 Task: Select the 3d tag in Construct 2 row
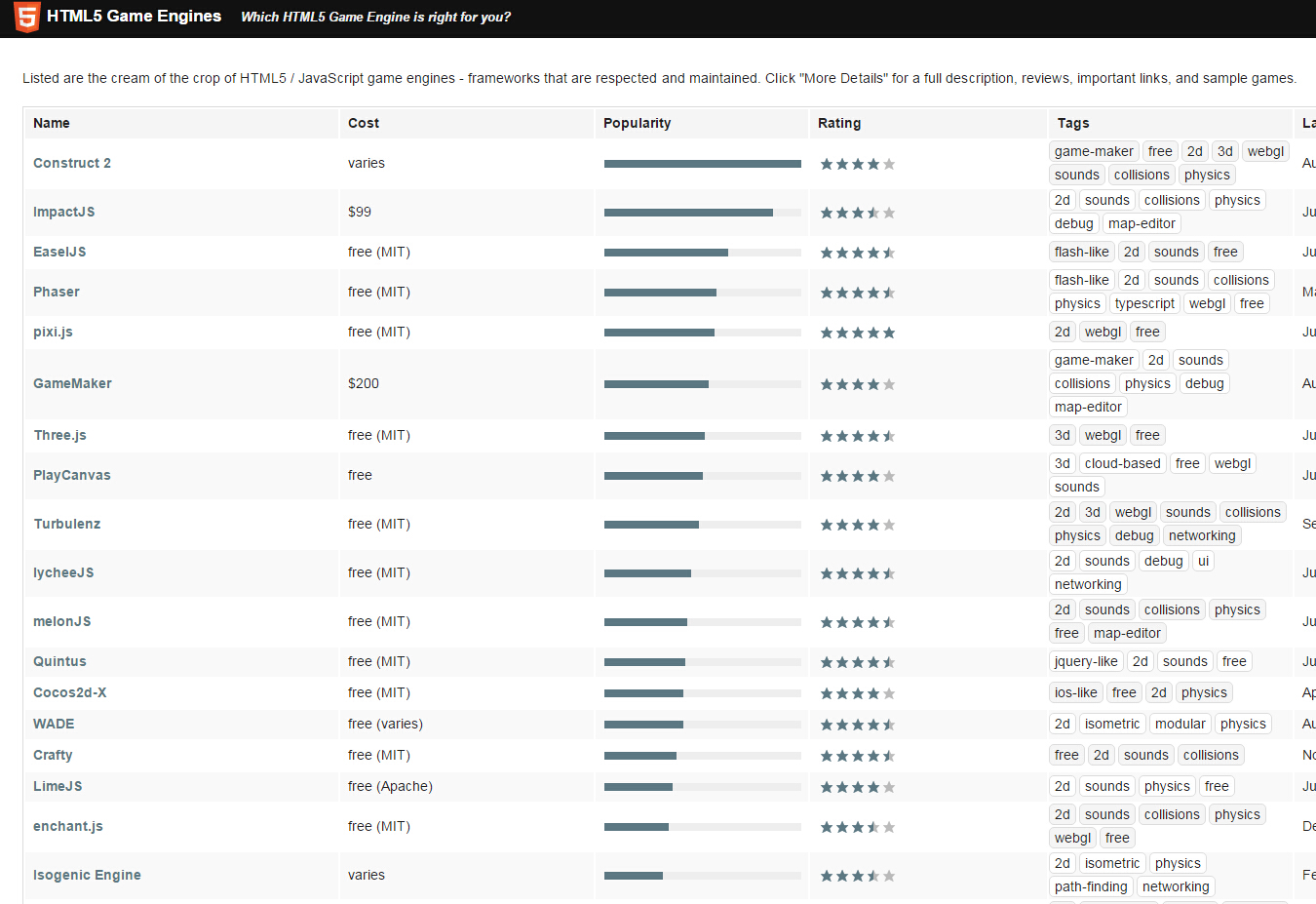[1225, 151]
